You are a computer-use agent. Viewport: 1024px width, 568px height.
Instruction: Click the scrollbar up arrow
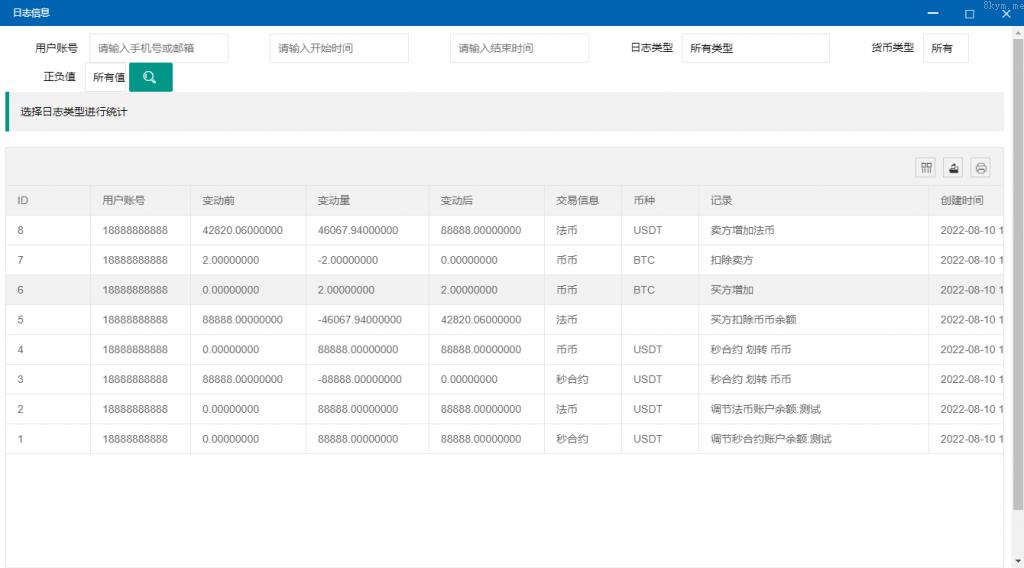[x=1017, y=32]
